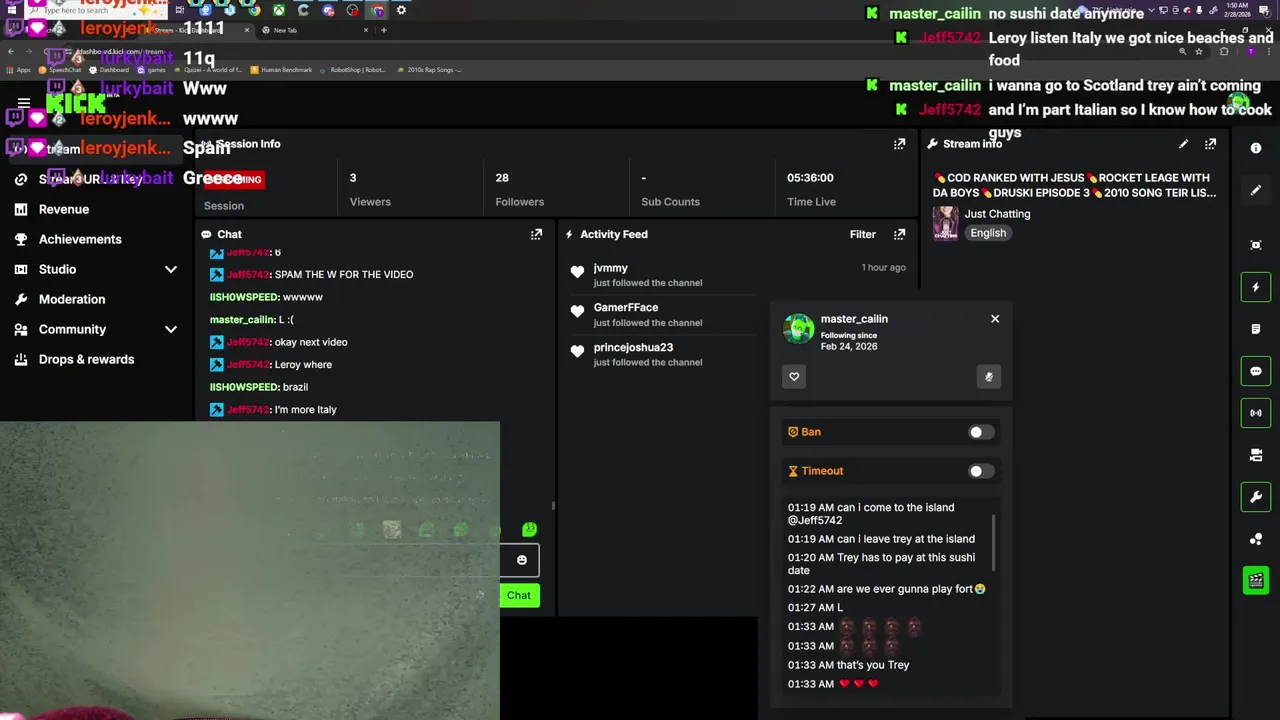Viewport: 1280px width, 720px height.
Task: Open the Moderation page
Action: [x=72, y=299]
